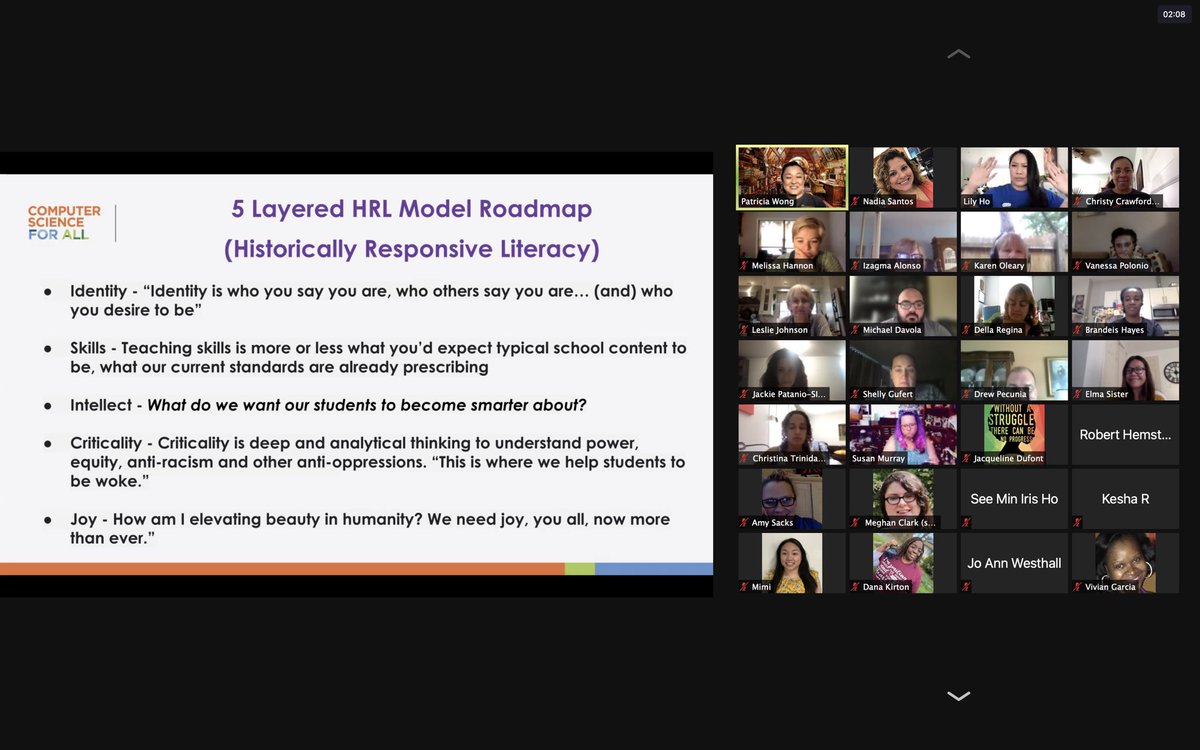Click Jo Ann Westhall's name tile
Image resolution: width=1200 pixels, height=750 pixels.
click(x=1013, y=562)
